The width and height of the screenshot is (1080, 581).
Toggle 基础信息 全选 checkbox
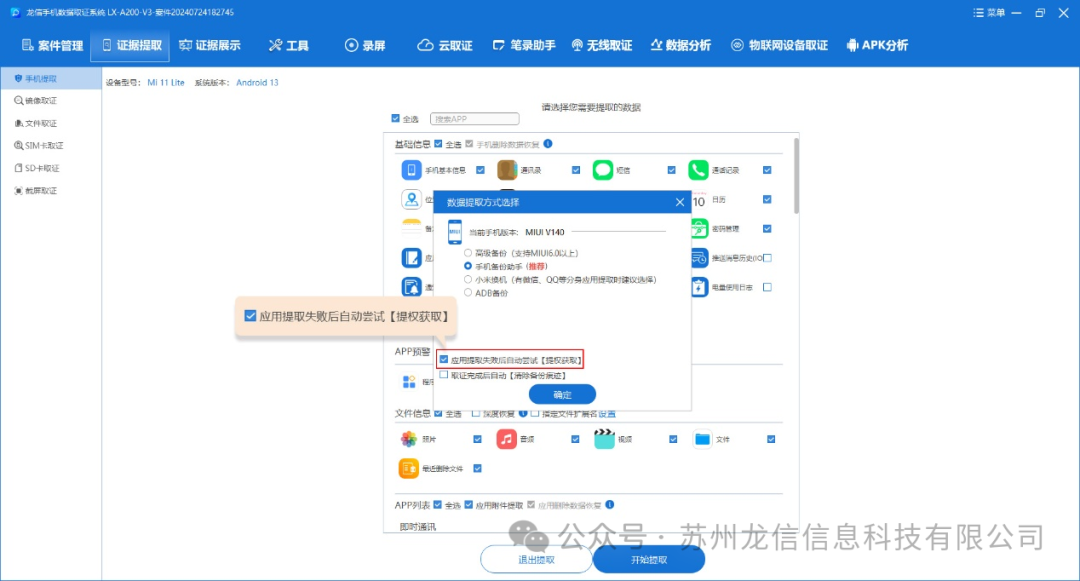point(438,144)
